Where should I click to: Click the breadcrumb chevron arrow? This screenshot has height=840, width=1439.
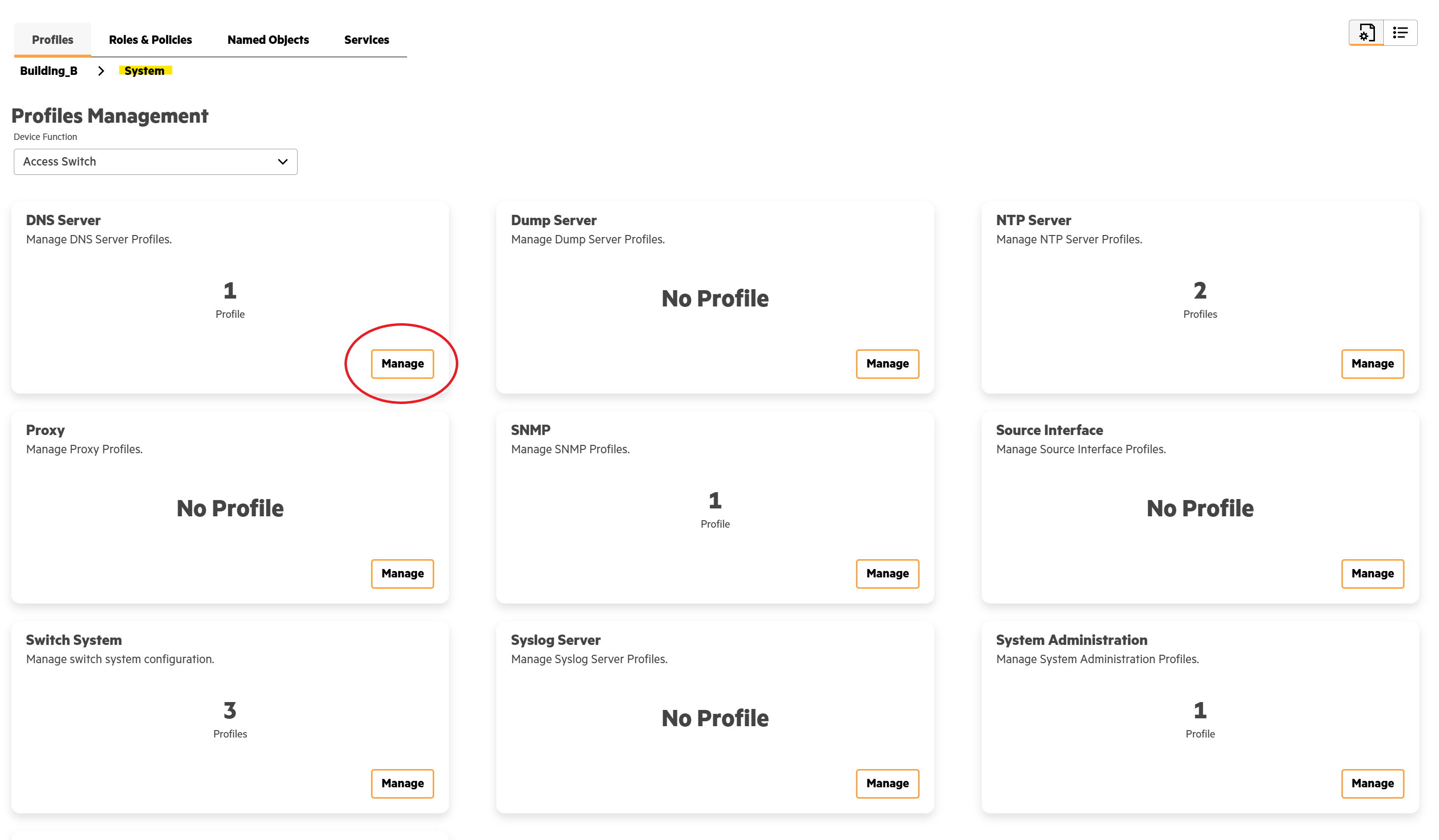(x=101, y=71)
